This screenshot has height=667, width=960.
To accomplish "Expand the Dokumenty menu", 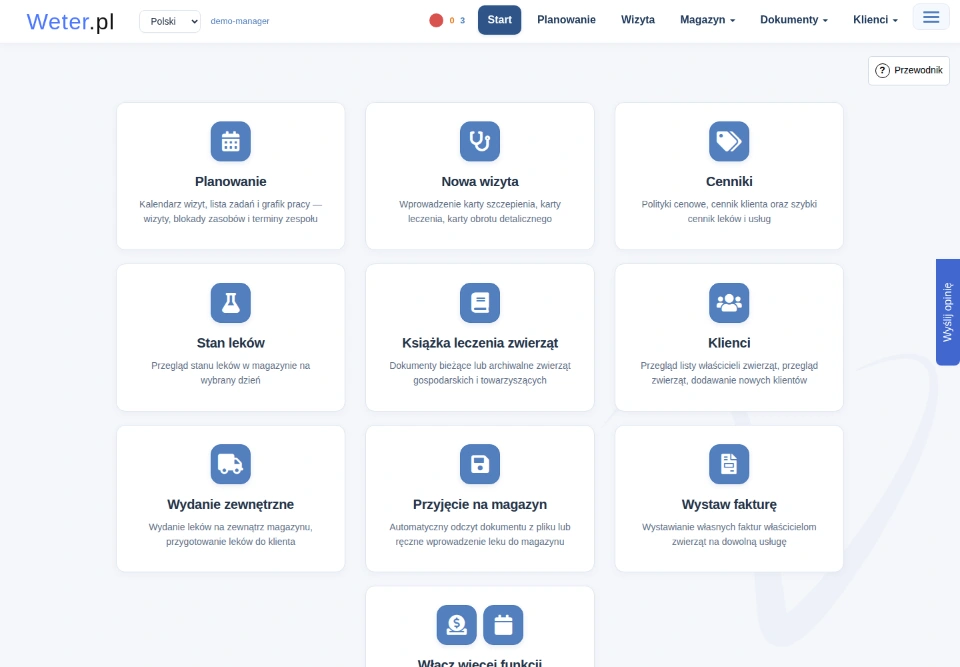I will [x=794, y=20].
